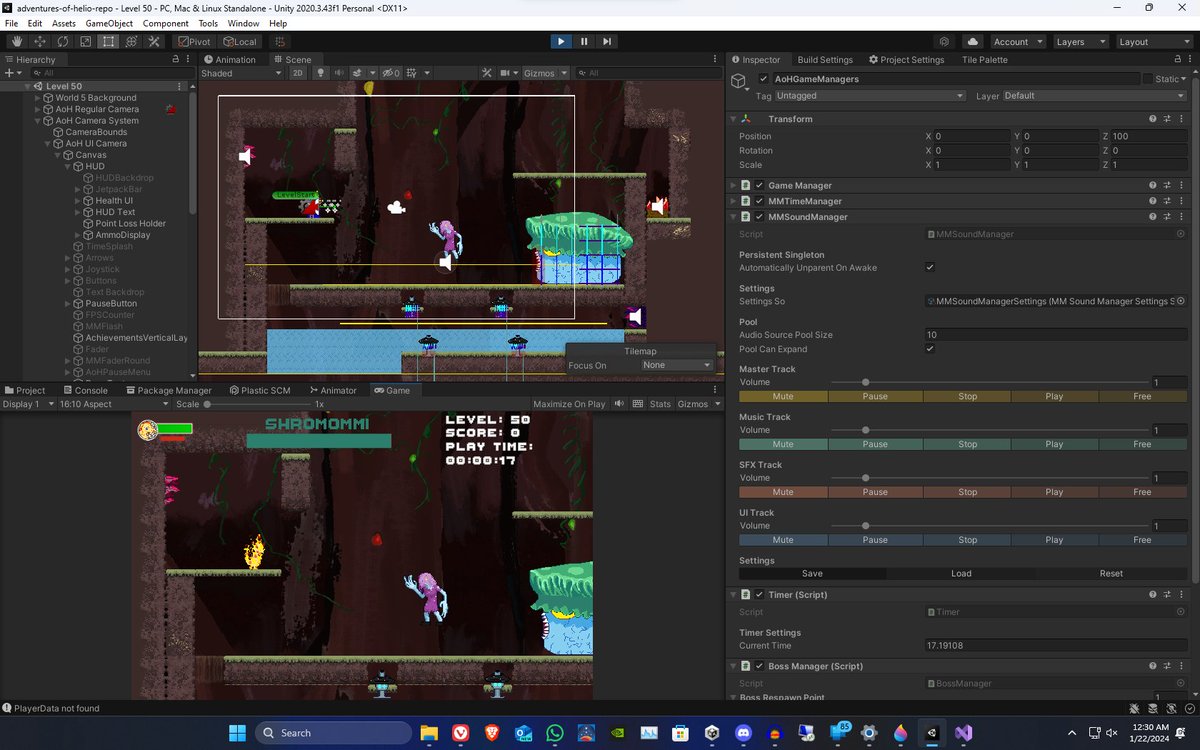Open the custom editor tools

tap(154, 42)
